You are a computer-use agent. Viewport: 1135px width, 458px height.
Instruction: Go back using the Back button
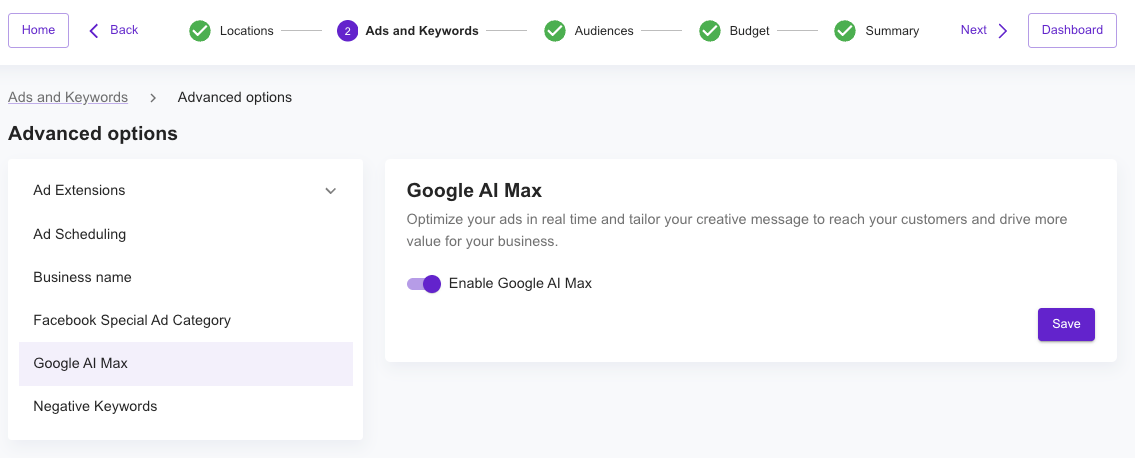tap(114, 30)
